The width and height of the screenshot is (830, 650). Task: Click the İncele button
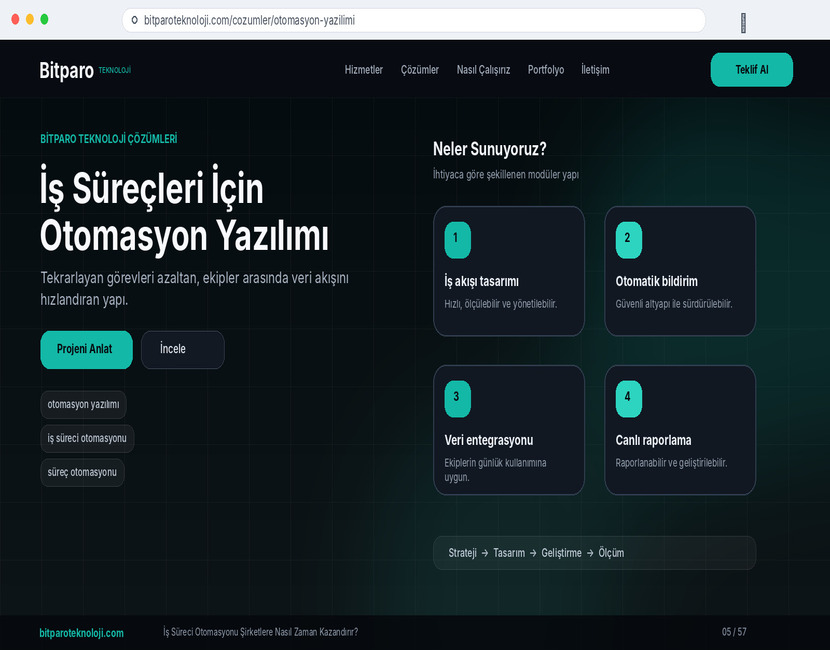pyautogui.click(x=183, y=349)
